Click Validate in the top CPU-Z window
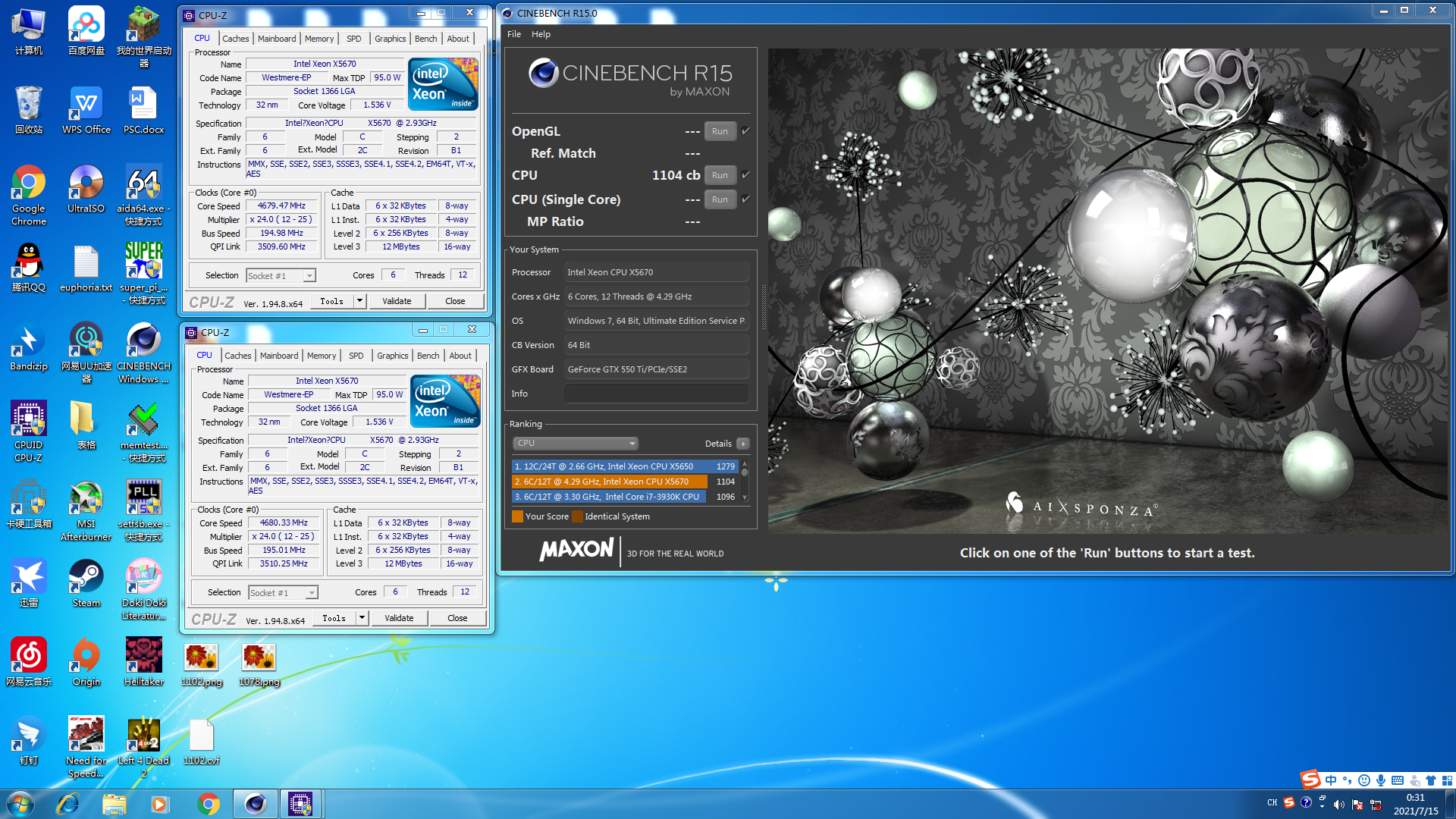The image size is (1456, 819). [x=397, y=301]
